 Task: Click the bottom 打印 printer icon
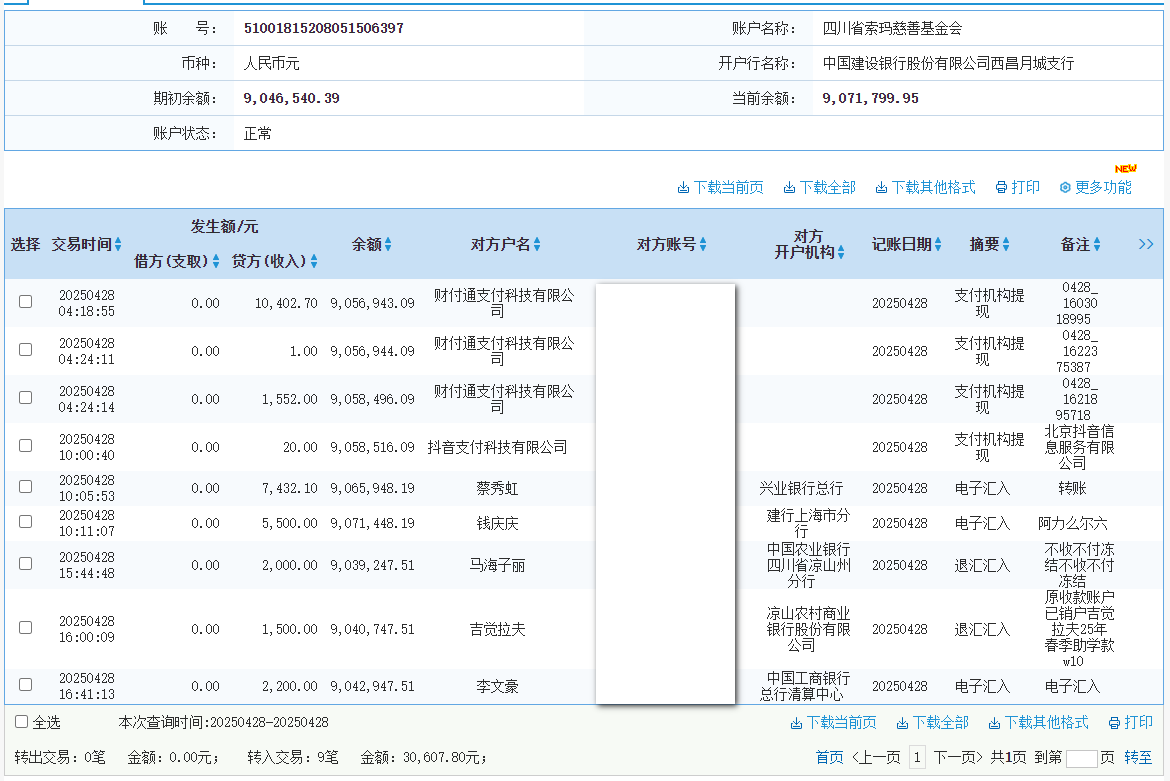click(x=1114, y=723)
